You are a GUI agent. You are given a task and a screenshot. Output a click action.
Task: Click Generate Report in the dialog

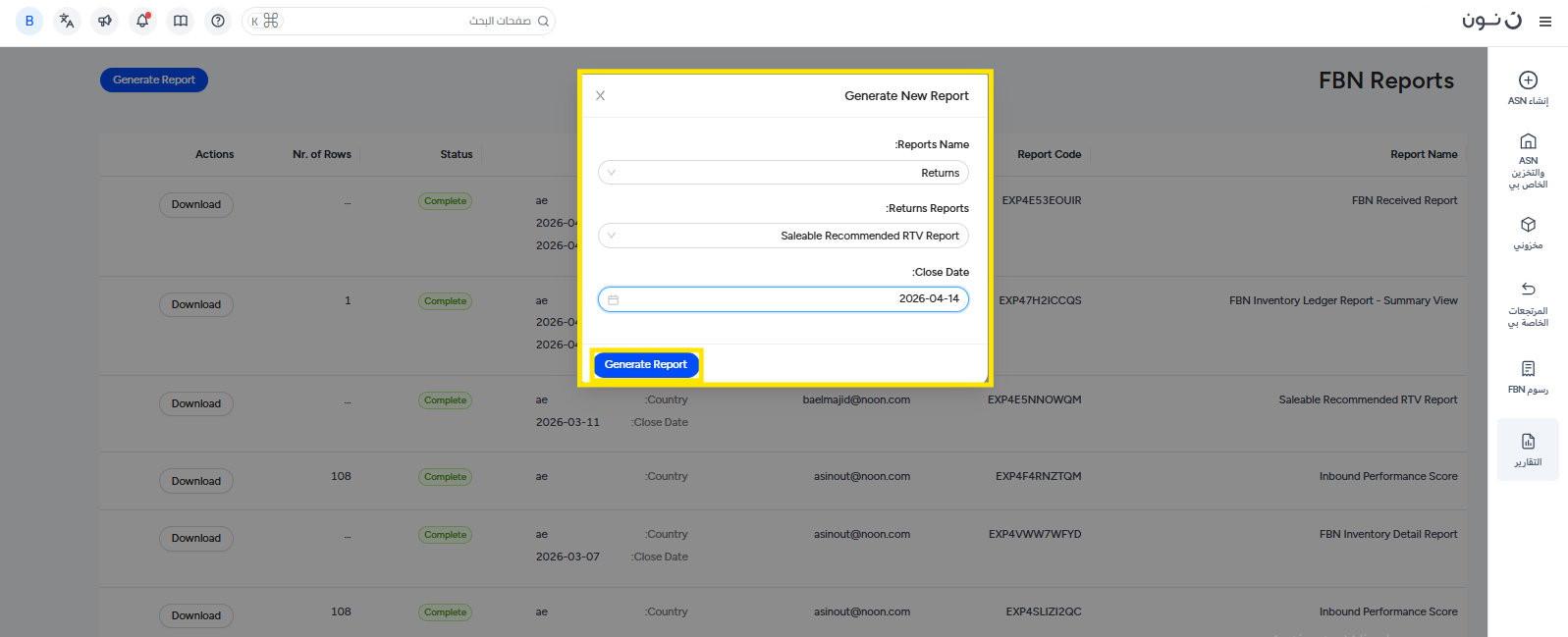click(x=645, y=364)
